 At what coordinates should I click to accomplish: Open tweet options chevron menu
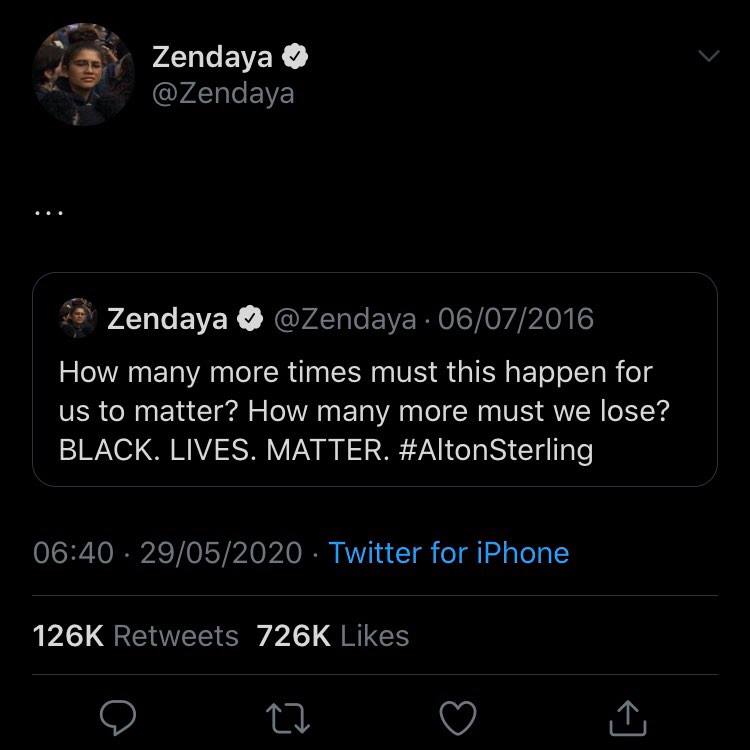707,58
